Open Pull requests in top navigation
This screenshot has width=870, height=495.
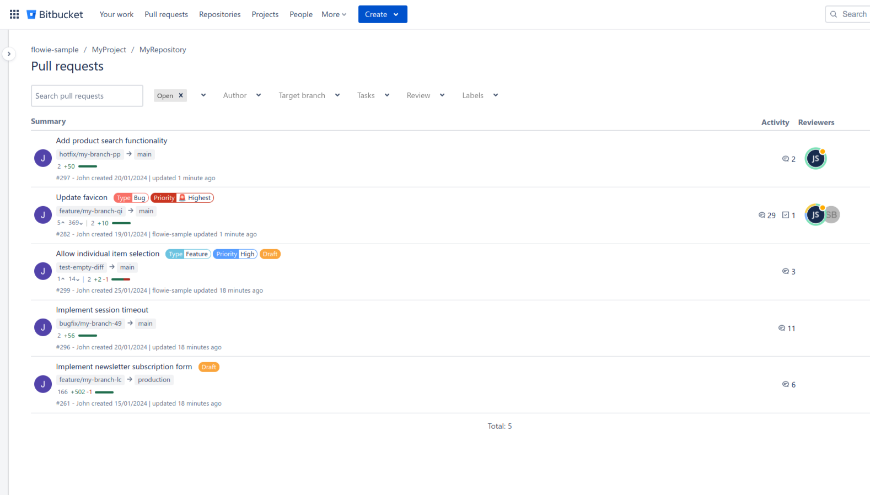point(166,14)
